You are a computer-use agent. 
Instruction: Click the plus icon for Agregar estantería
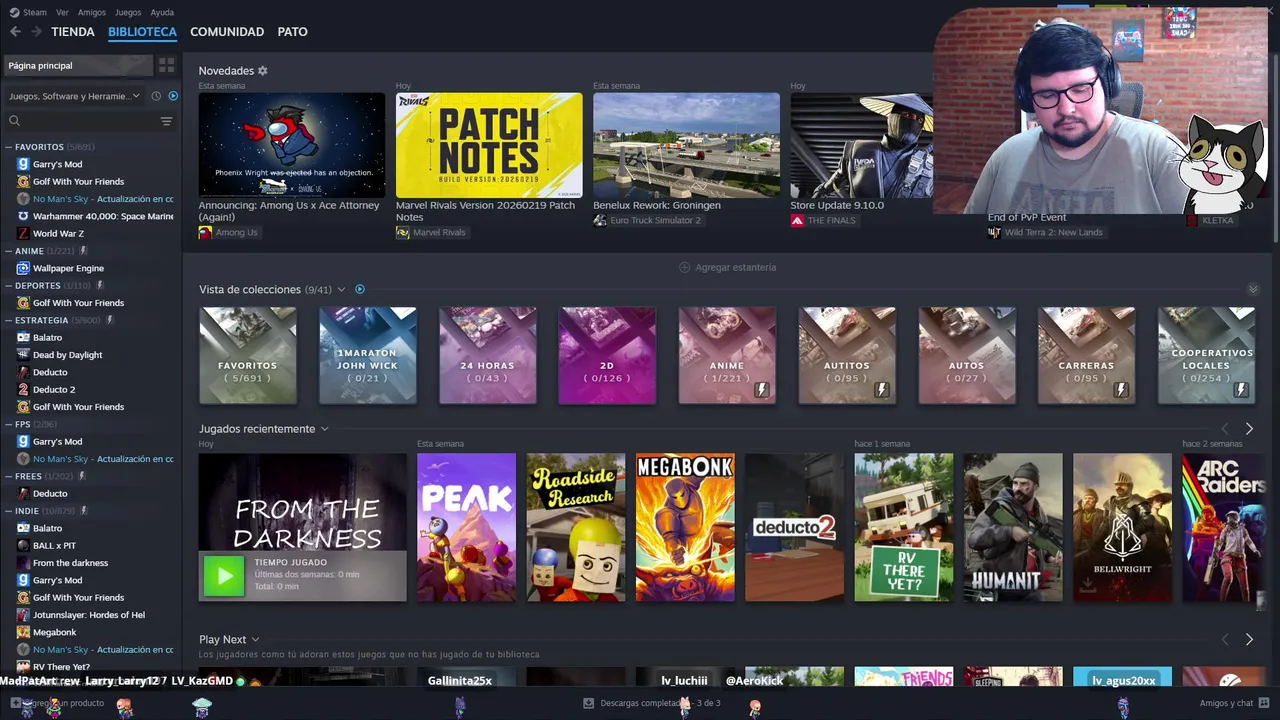tap(685, 267)
